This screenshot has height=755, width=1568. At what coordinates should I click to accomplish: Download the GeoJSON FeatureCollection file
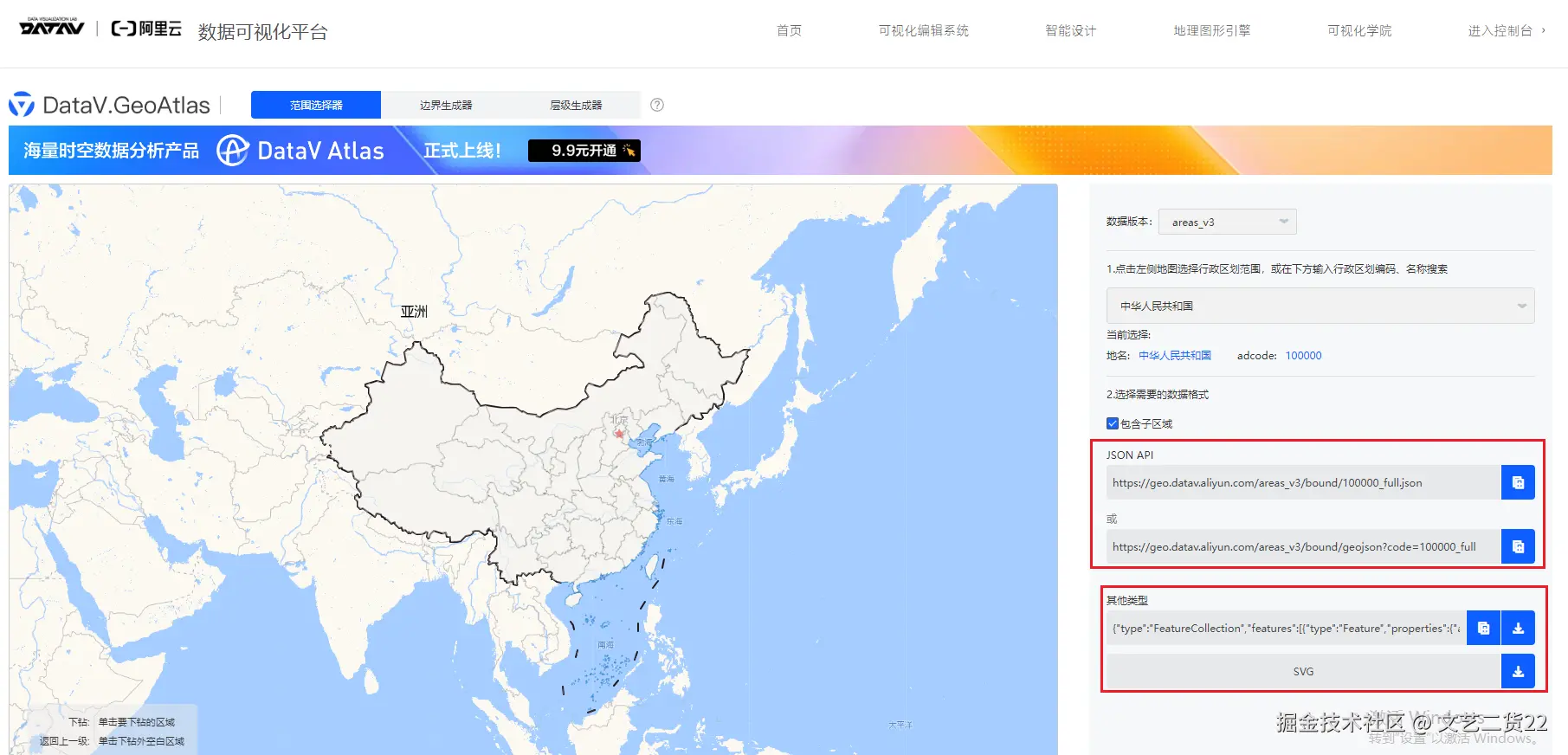click(1518, 628)
